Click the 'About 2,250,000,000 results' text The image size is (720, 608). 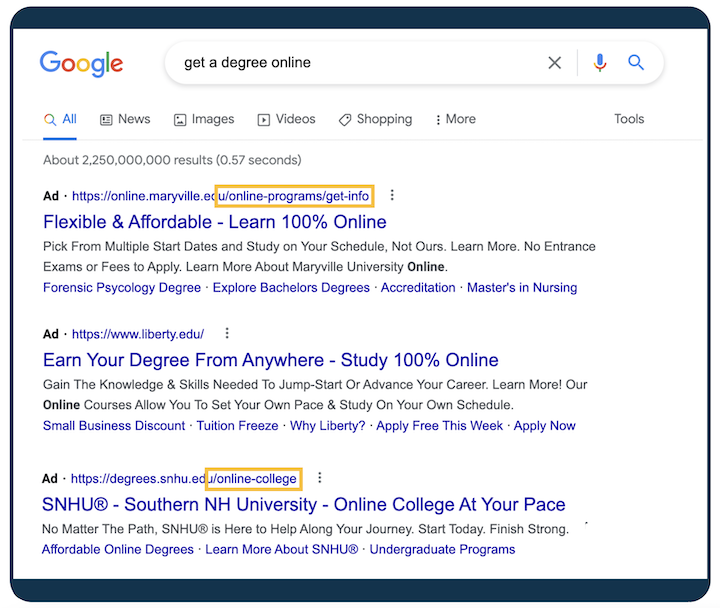point(172,160)
